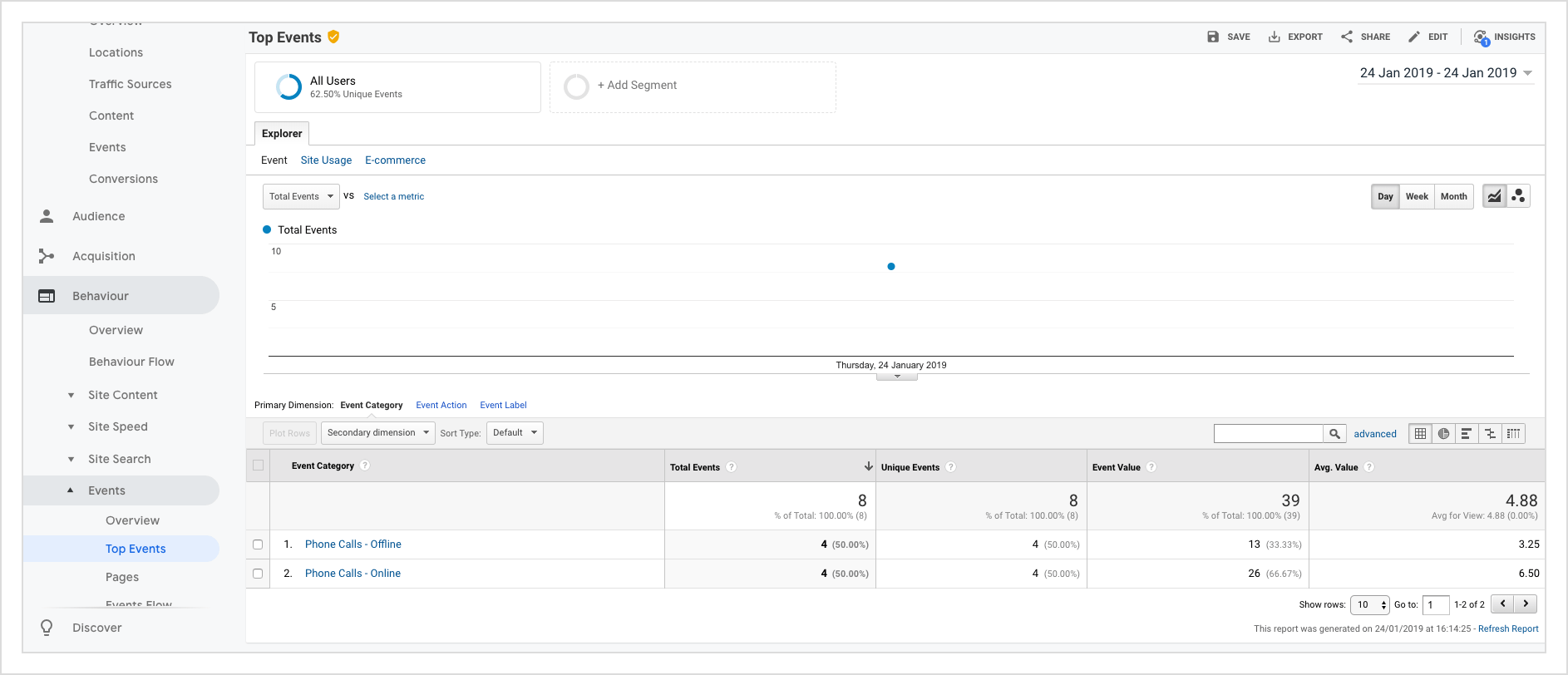Switch to the performance bar view icon

pos(1467,433)
